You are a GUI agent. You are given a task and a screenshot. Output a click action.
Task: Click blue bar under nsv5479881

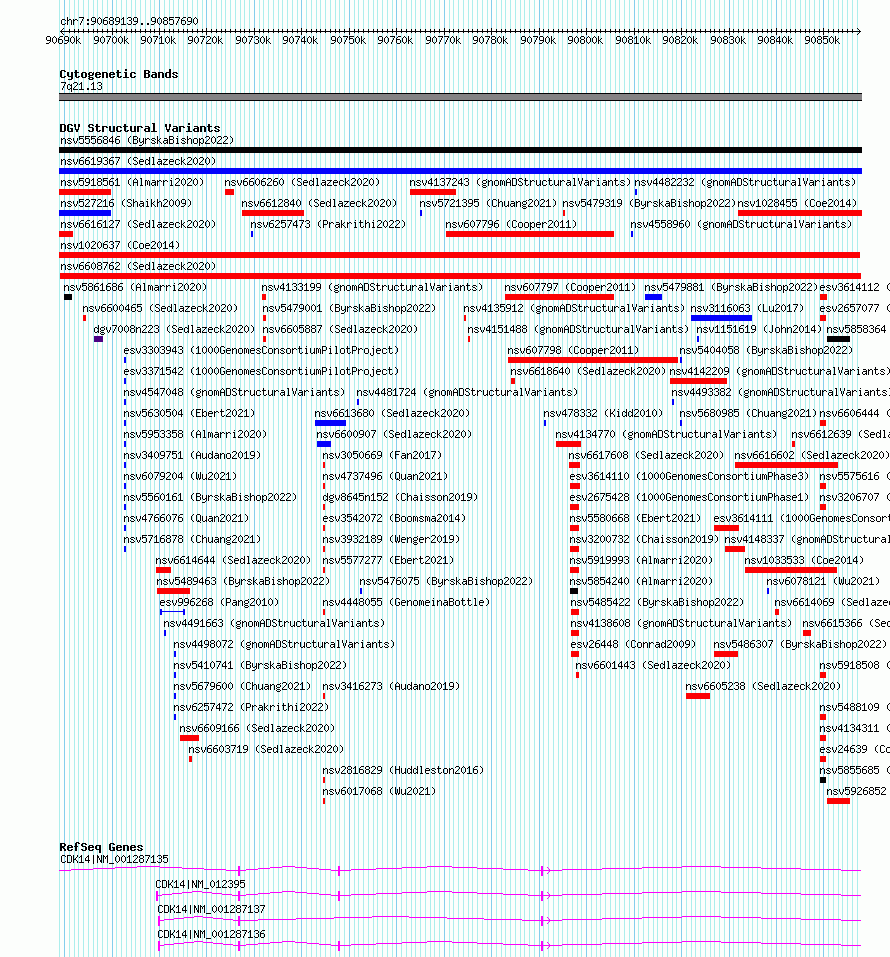click(653, 297)
